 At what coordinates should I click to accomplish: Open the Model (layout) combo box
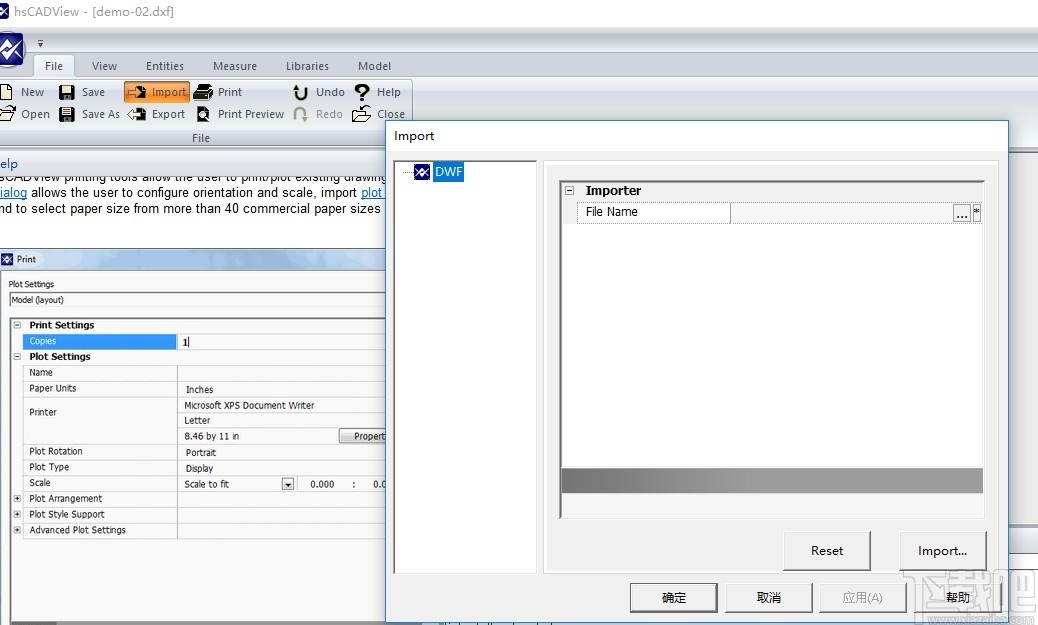(x=197, y=300)
